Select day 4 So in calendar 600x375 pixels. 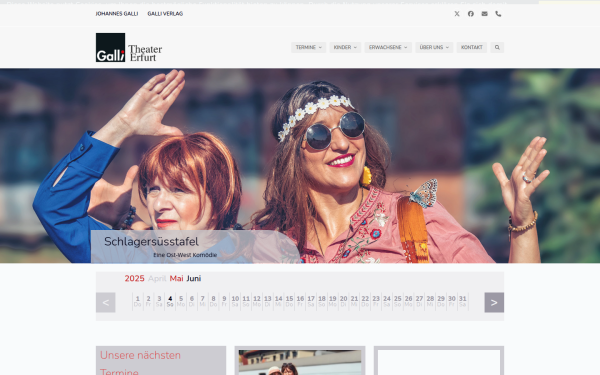click(x=170, y=301)
